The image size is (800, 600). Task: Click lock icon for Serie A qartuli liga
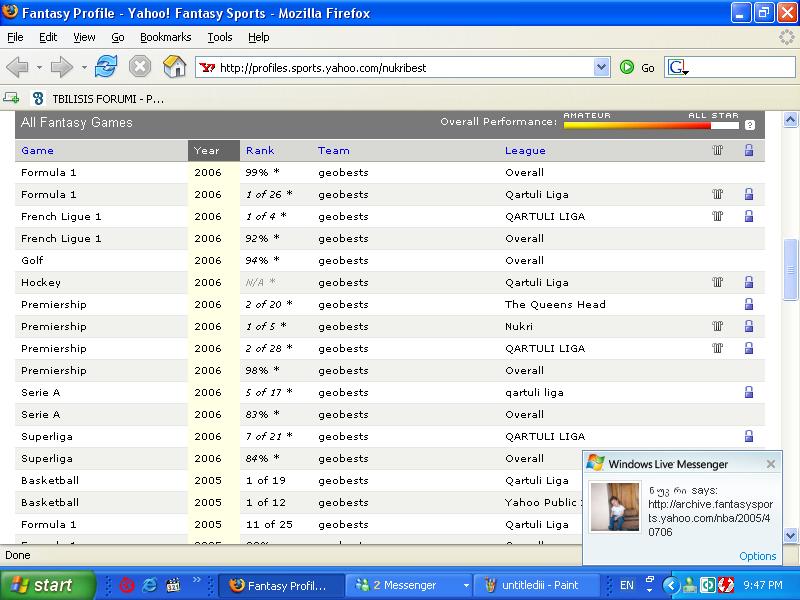749,392
